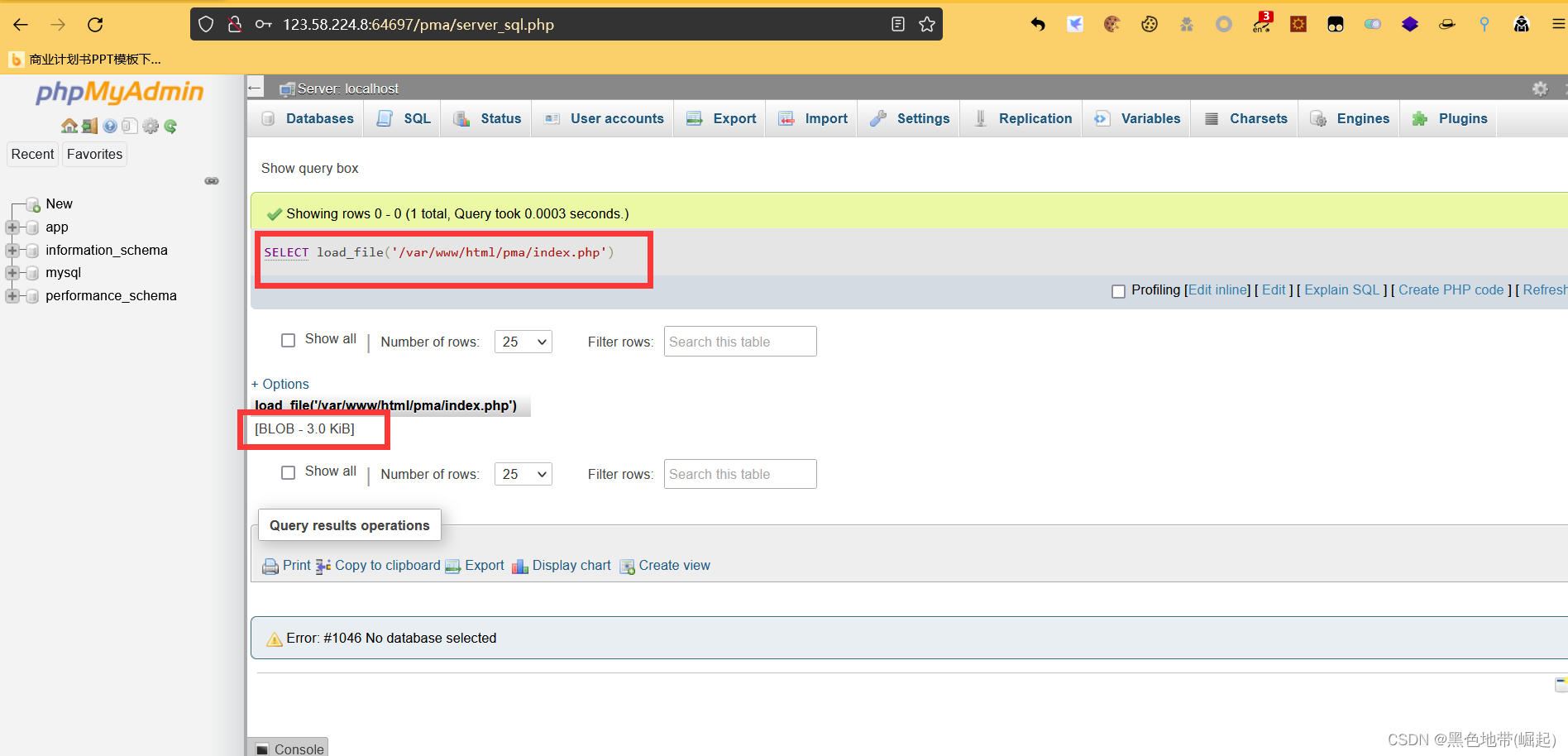Click the Display chart icon

coord(519,566)
